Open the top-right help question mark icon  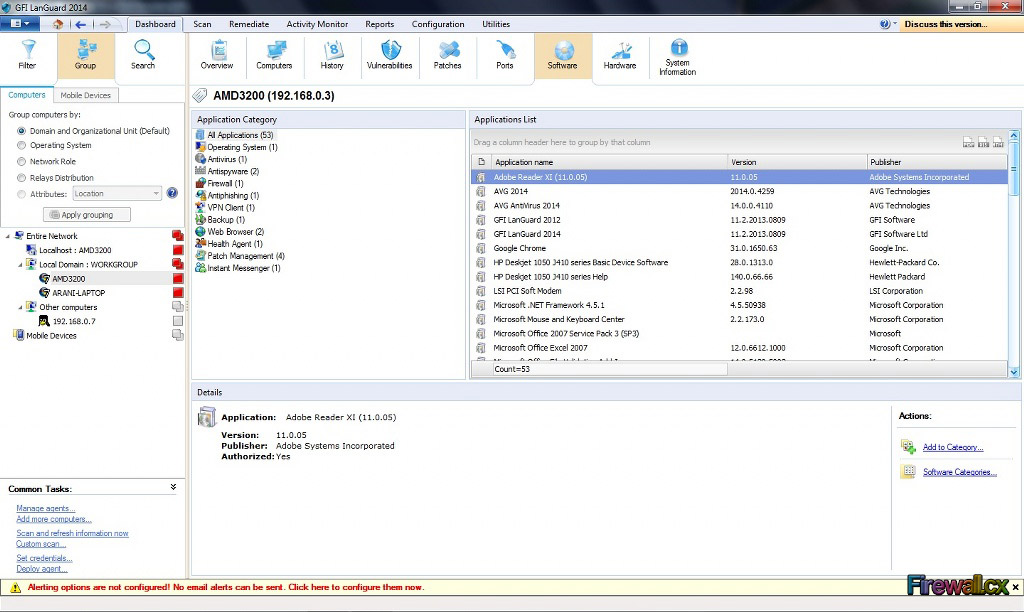pyautogui.click(x=885, y=24)
